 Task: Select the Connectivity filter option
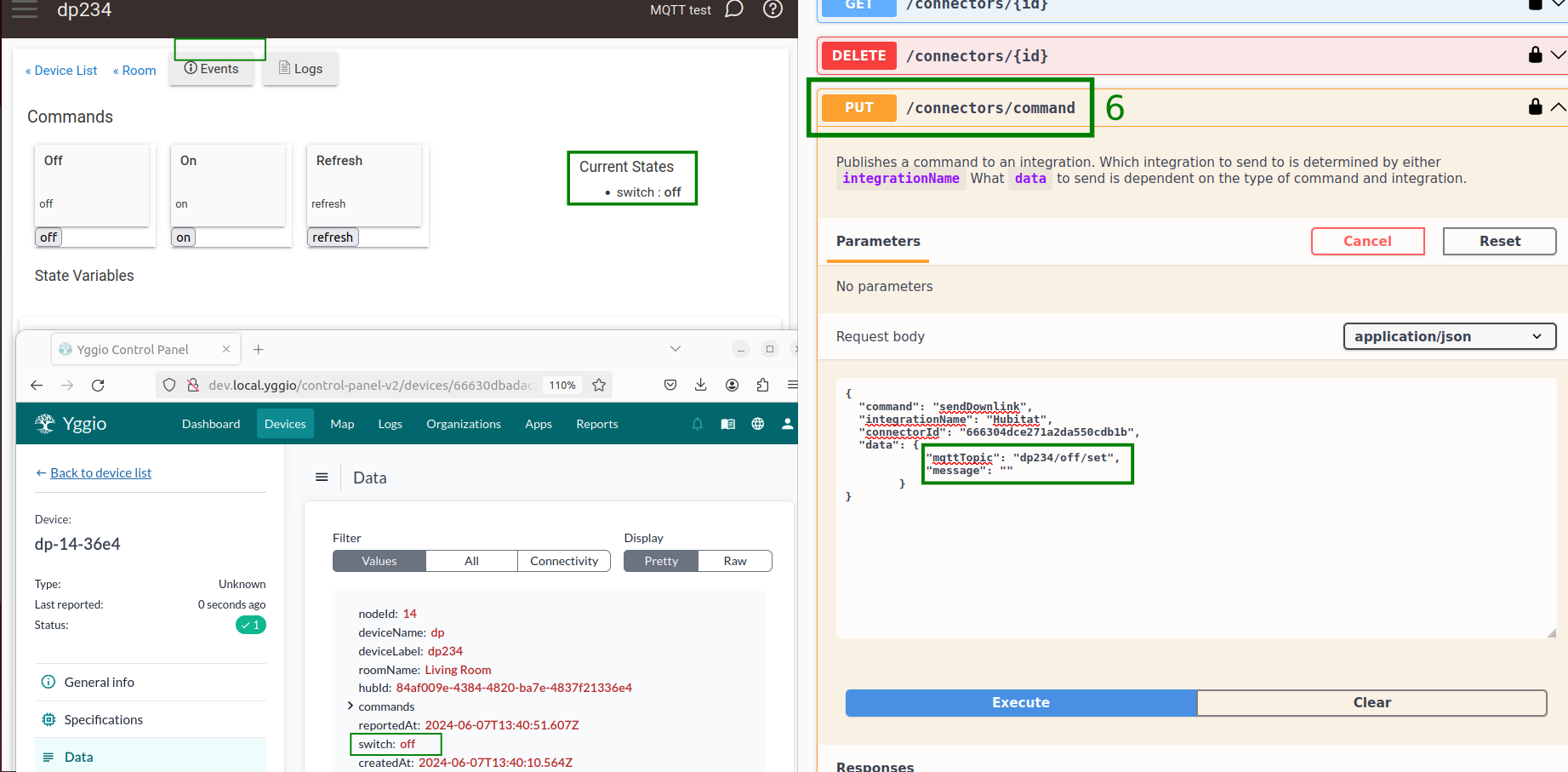click(x=564, y=561)
